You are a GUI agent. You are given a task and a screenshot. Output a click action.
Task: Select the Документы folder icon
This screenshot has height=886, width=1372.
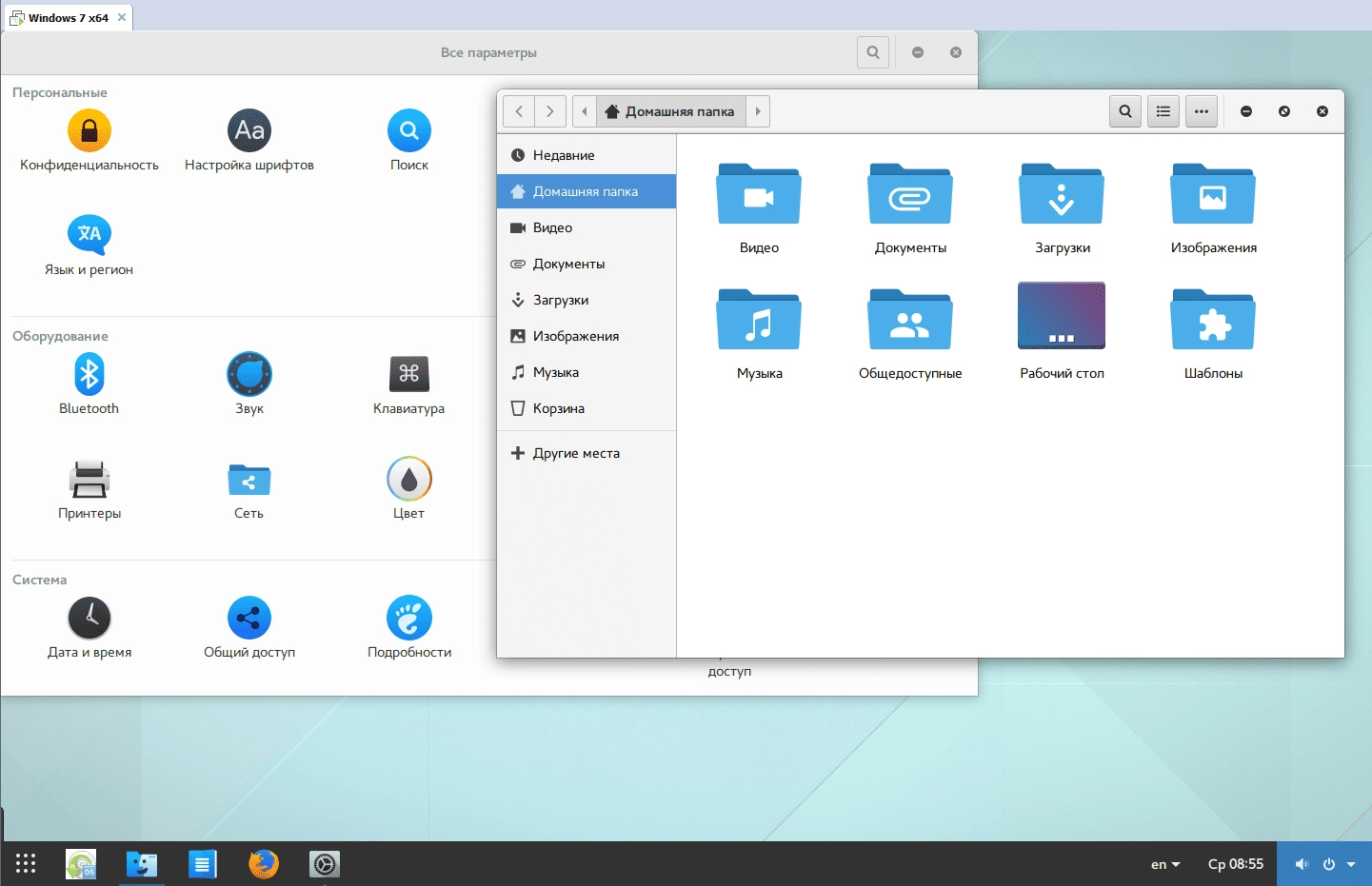pos(910,194)
